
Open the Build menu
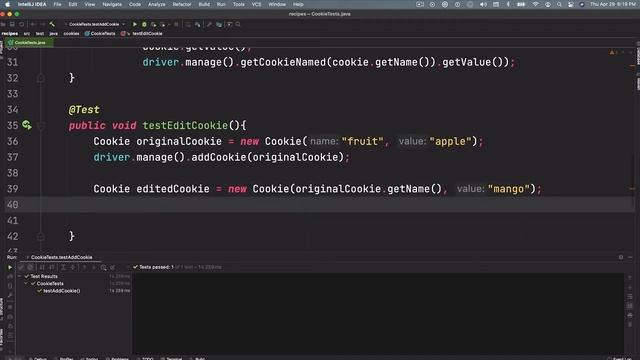click(x=204, y=4)
